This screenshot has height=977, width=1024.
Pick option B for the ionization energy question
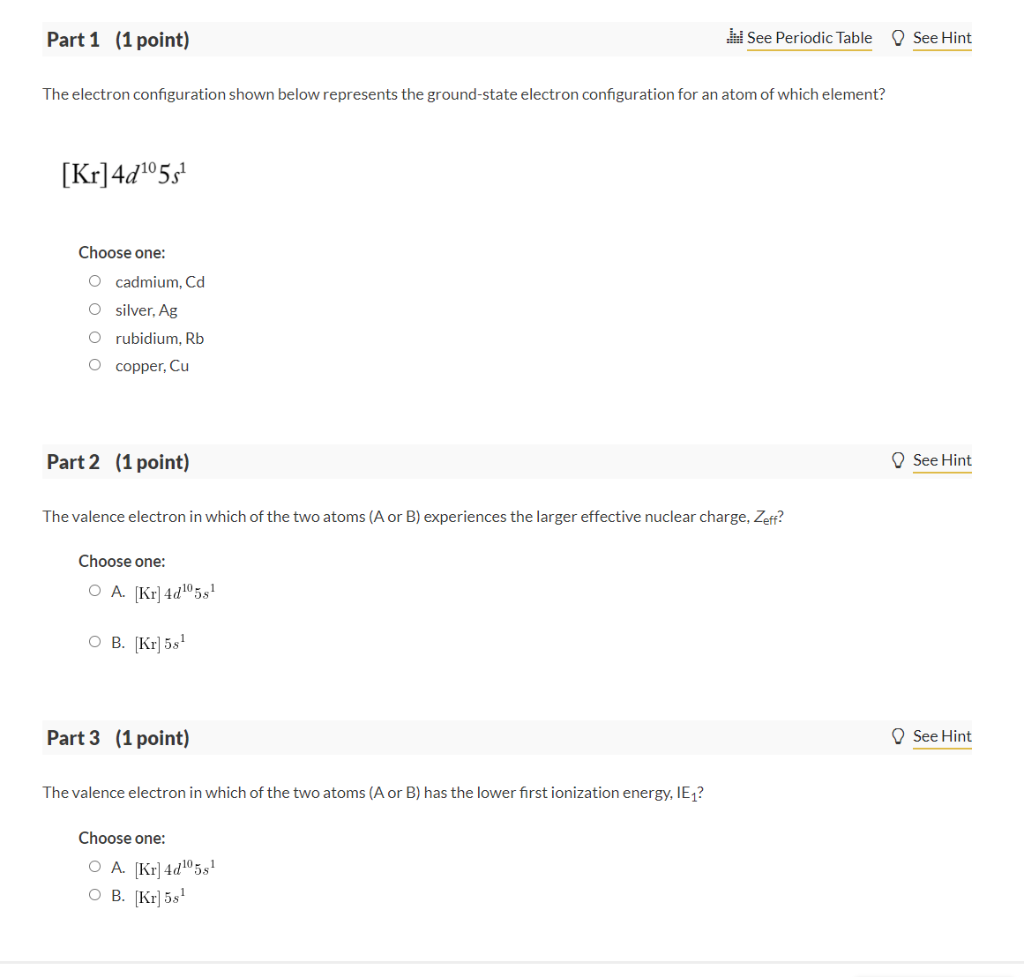pyautogui.click(x=93, y=893)
